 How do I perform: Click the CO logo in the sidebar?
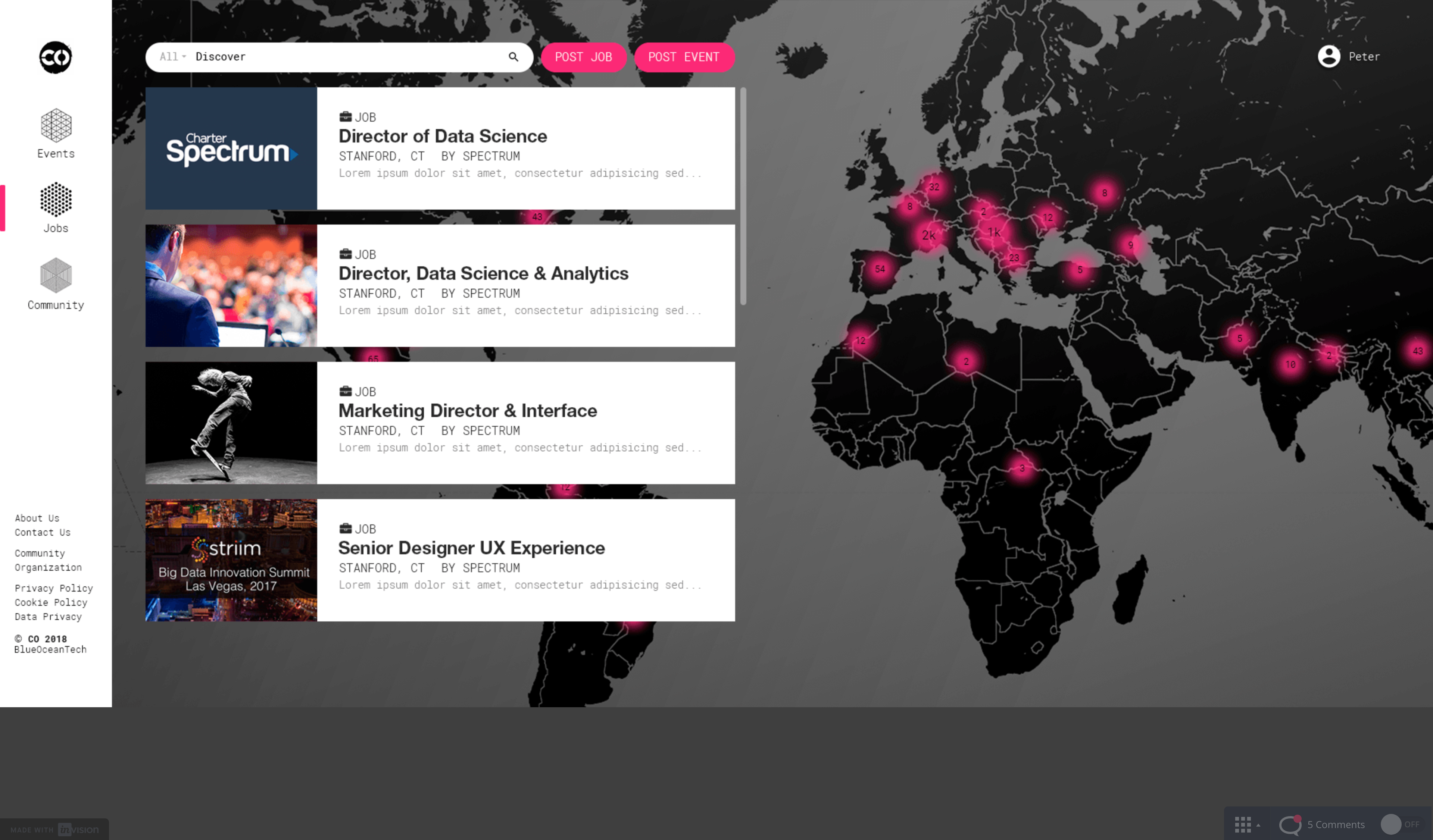coord(55,57)
